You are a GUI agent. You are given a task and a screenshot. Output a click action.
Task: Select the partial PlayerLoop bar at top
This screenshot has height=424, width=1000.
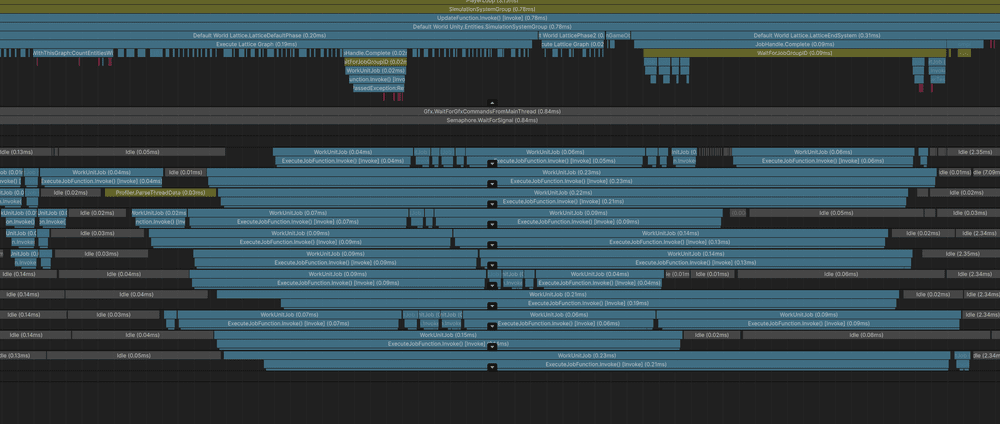(x=500, y=2)
